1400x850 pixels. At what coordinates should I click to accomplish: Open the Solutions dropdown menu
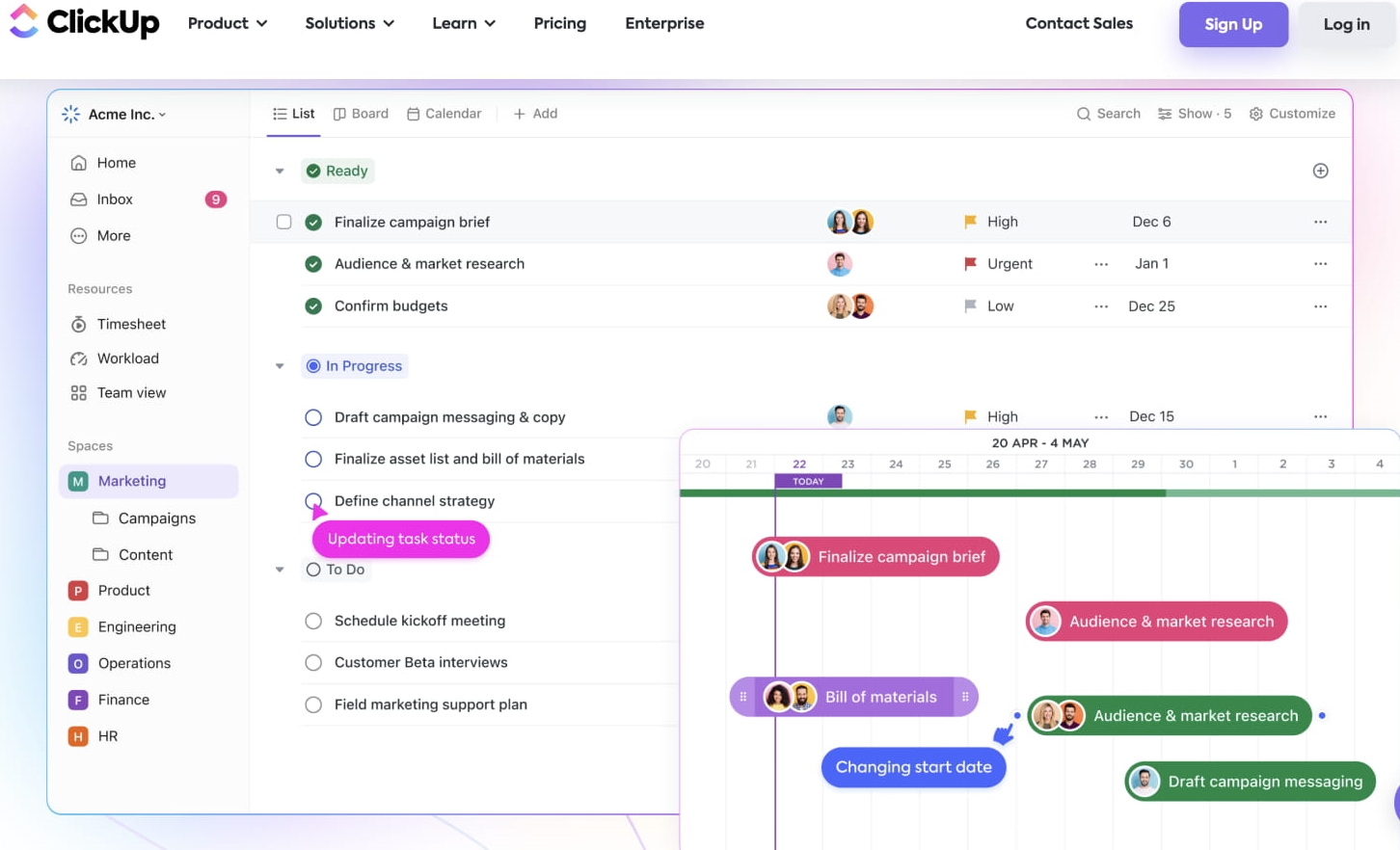coord(350,23)
